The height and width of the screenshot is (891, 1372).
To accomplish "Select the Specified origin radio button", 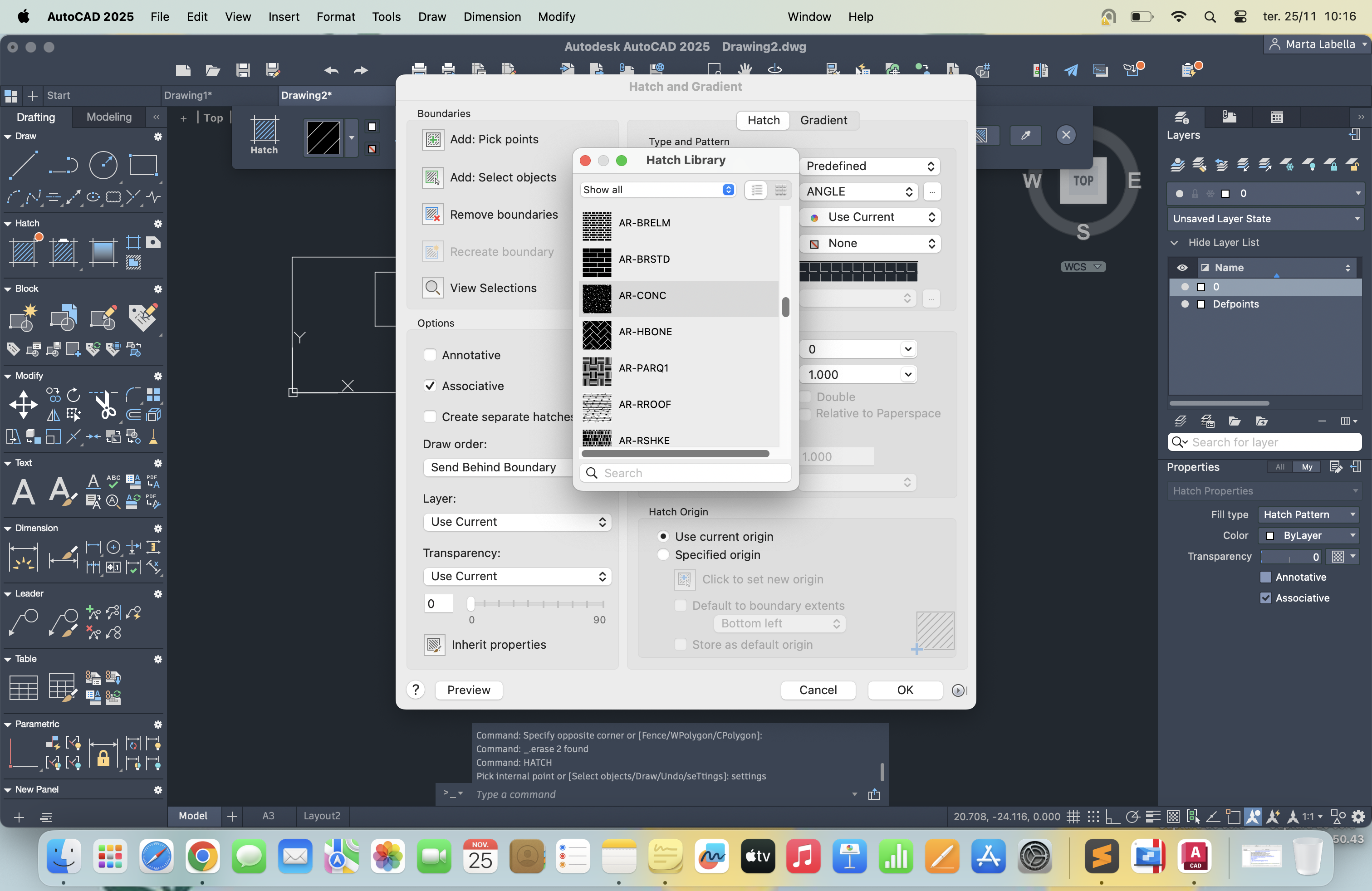I will [x=663, y=554].
